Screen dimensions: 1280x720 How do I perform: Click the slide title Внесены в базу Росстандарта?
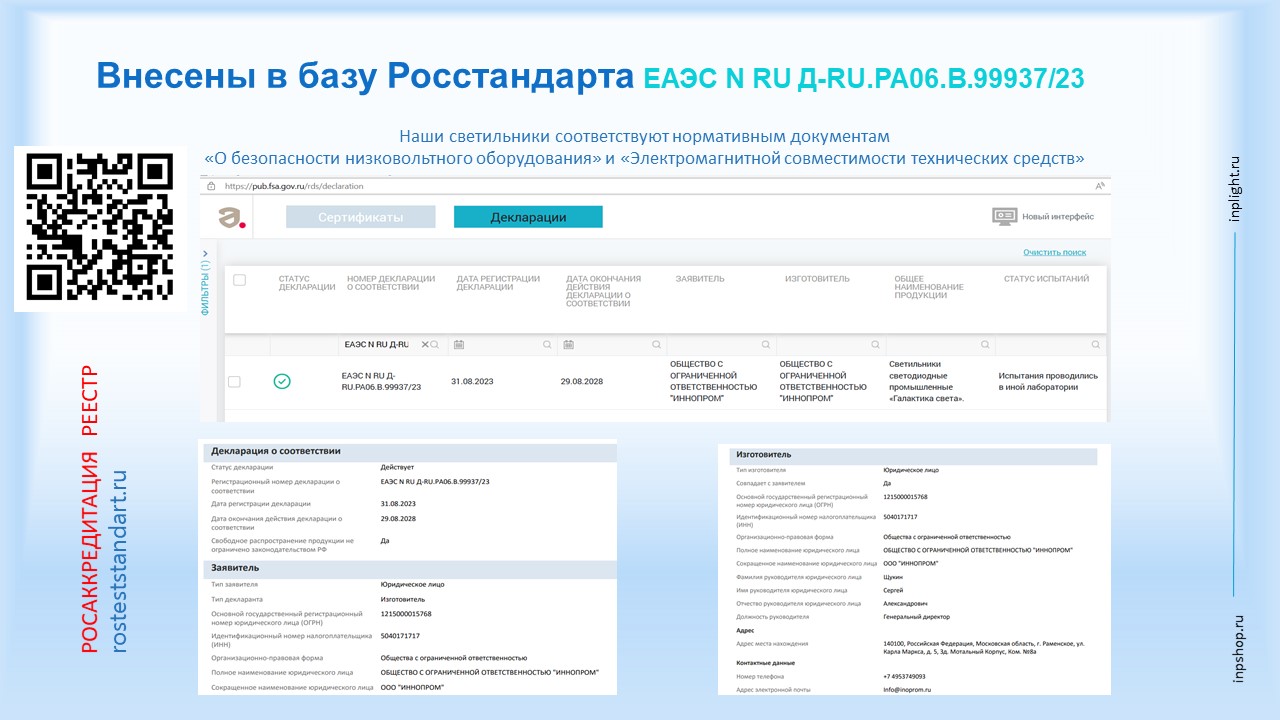[x=365, y=76]
